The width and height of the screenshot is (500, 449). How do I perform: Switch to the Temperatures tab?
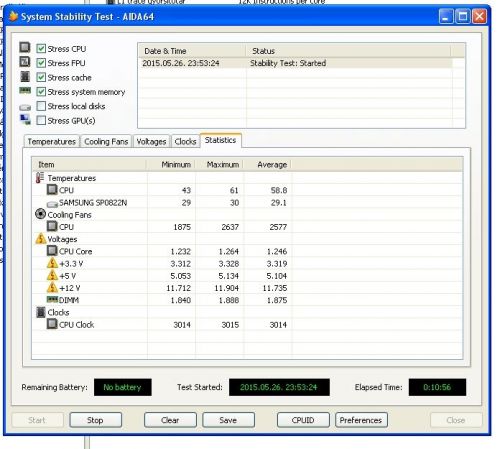point(52,142)
